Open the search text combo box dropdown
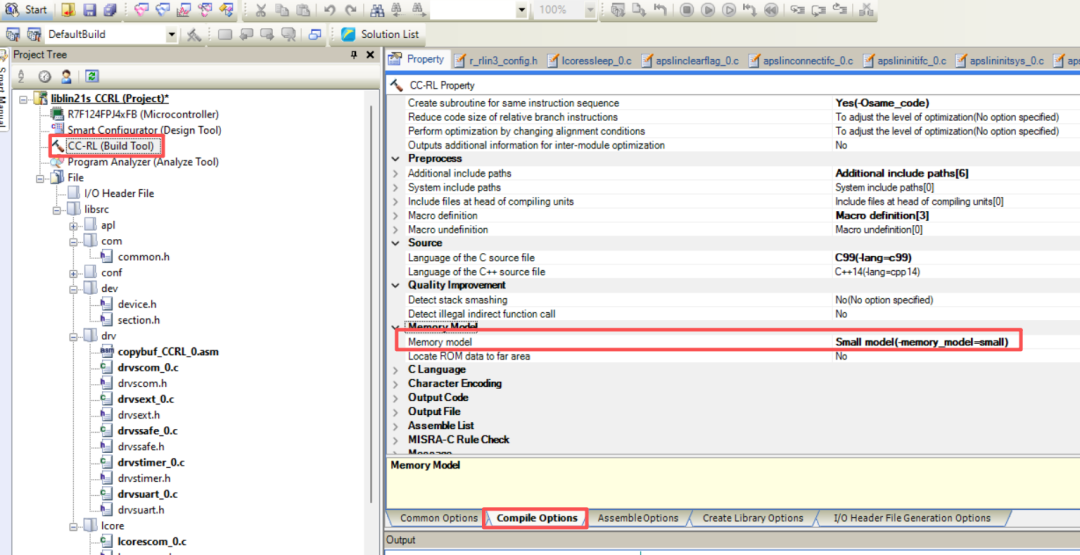 [x=521, y=10]
